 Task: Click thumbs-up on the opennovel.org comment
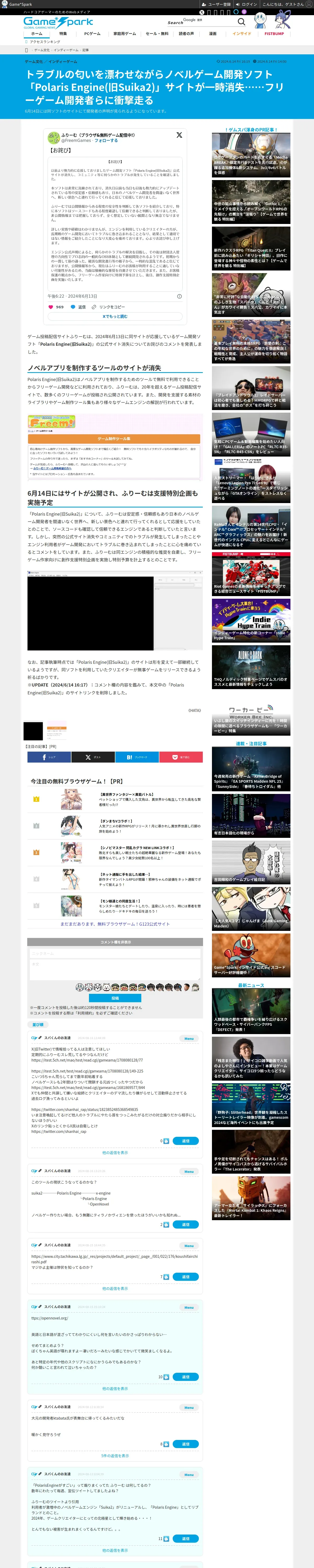pos(166,1377)
